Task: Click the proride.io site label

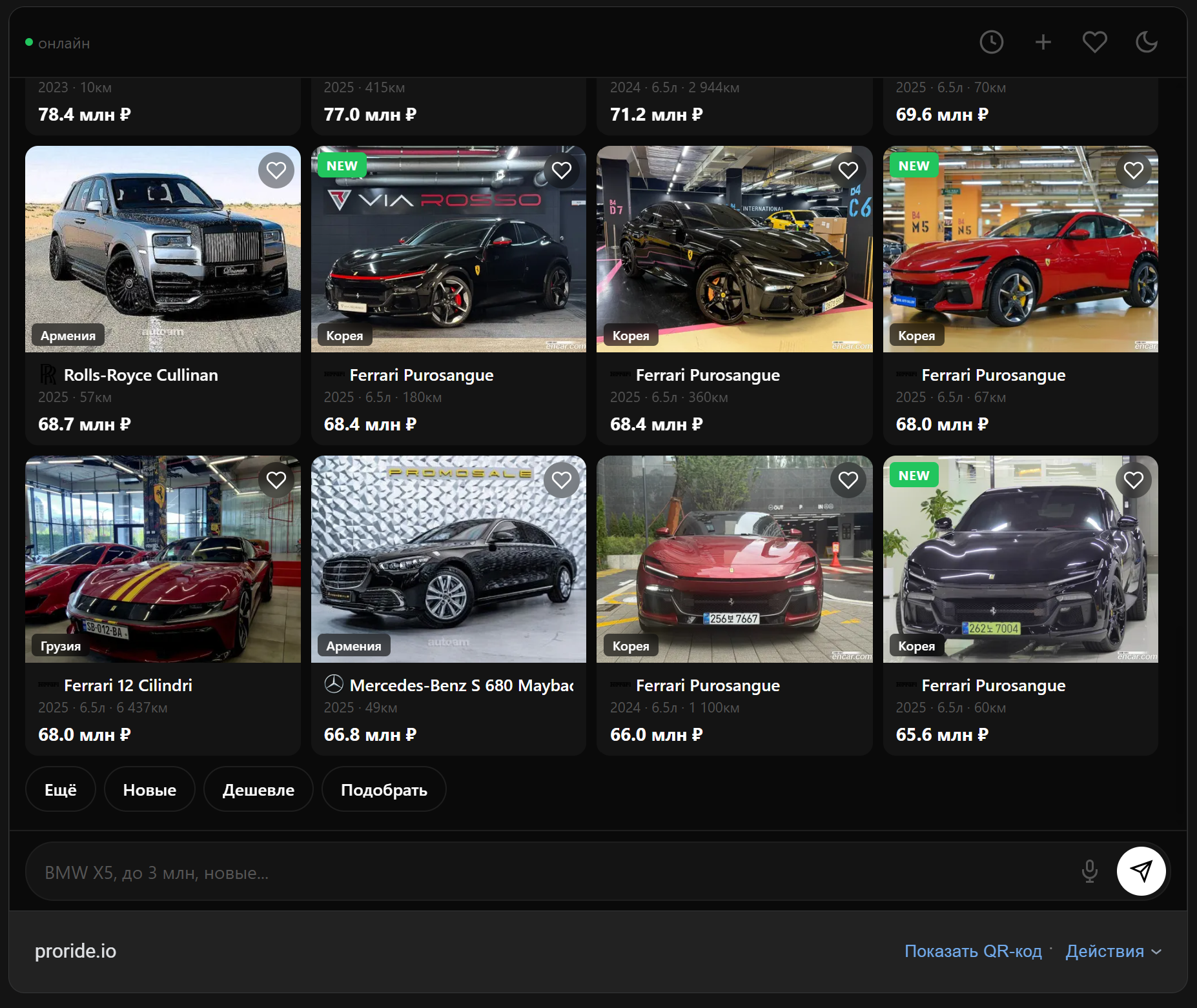Action: (x=76, y=951)
